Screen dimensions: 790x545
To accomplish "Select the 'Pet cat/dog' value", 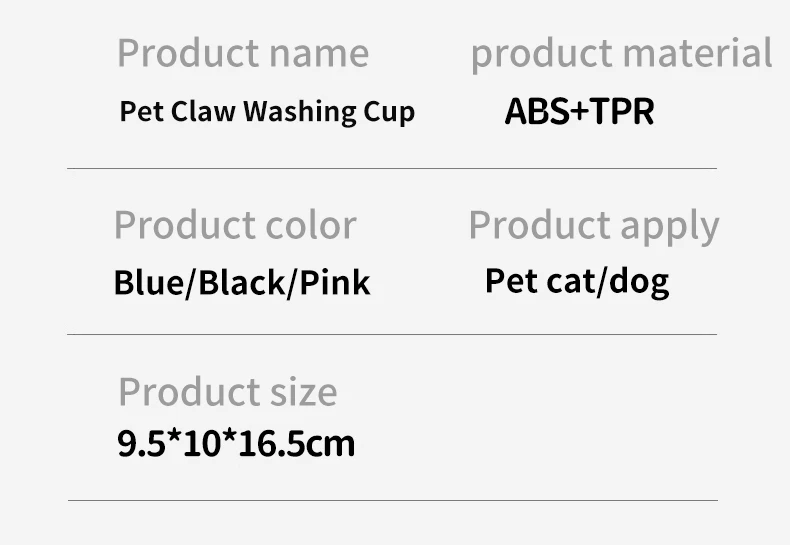I will coord(577,281).
